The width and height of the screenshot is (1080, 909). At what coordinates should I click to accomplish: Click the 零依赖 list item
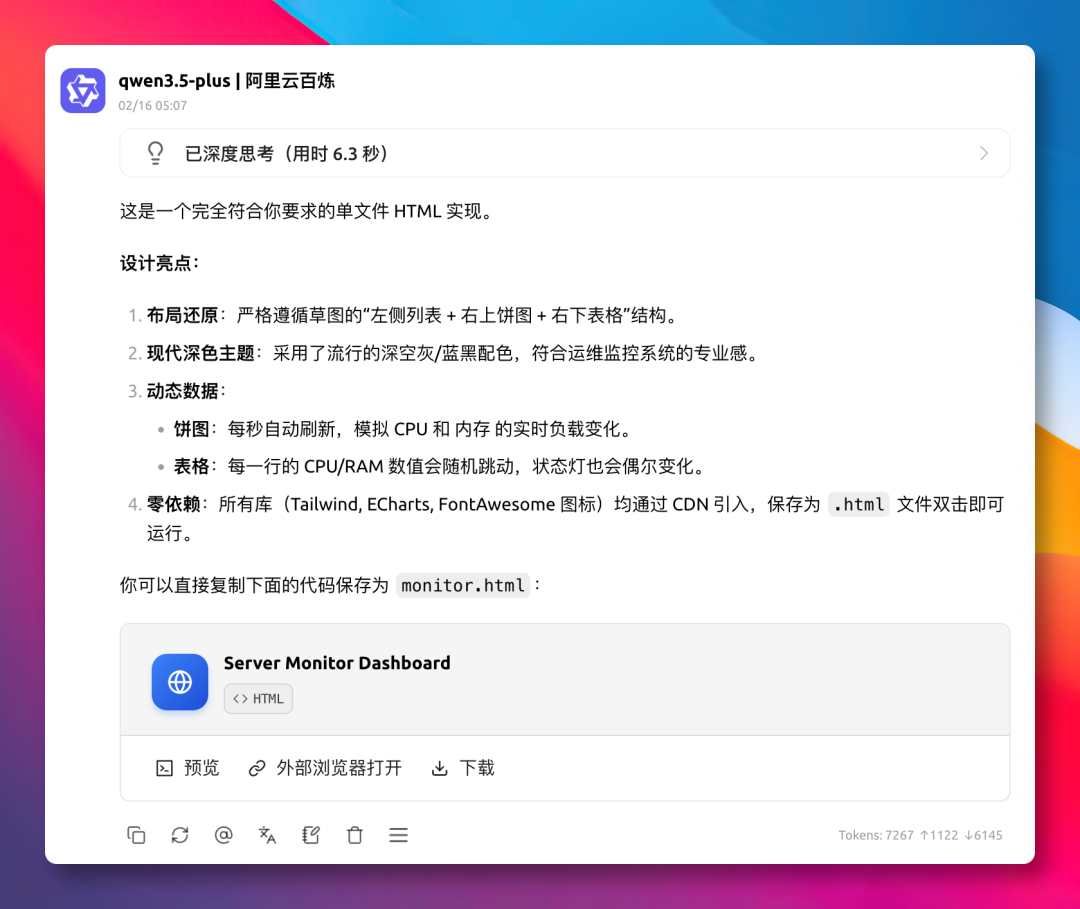(x=566, y=519)
